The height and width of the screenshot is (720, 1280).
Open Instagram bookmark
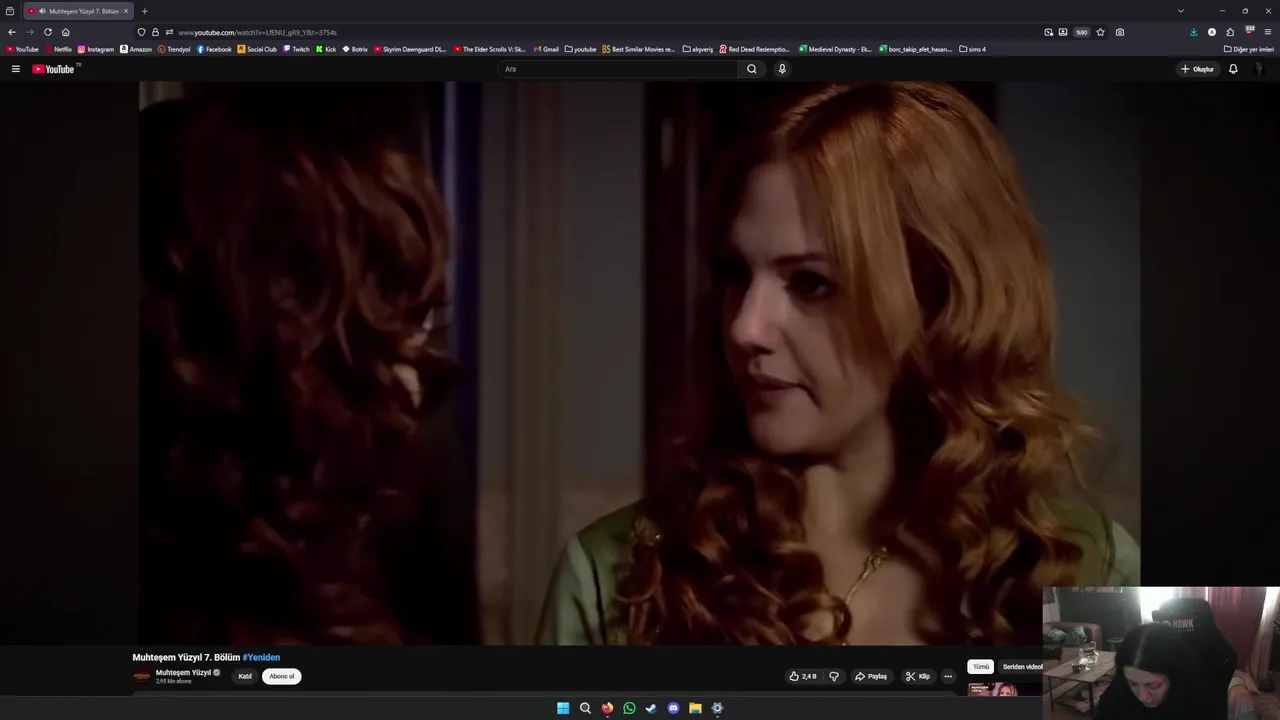click(x=96, y=49)
